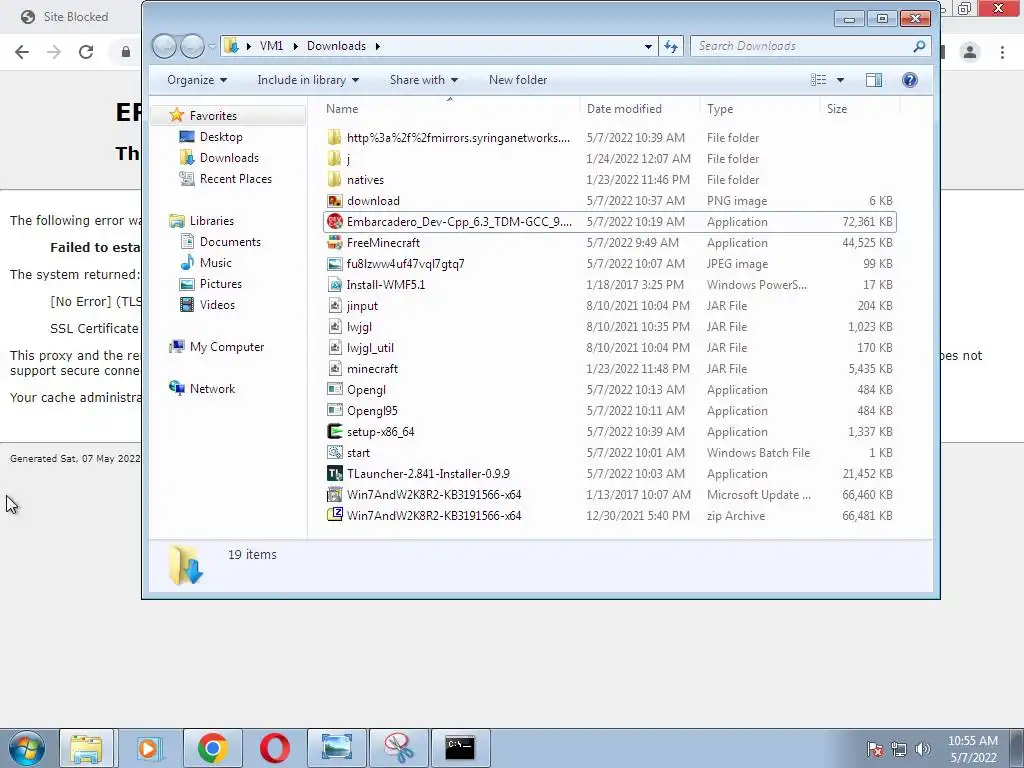
Task: Select the zip archive Win7AndW2K8R2 icon
Action: (x=334, y=516)
